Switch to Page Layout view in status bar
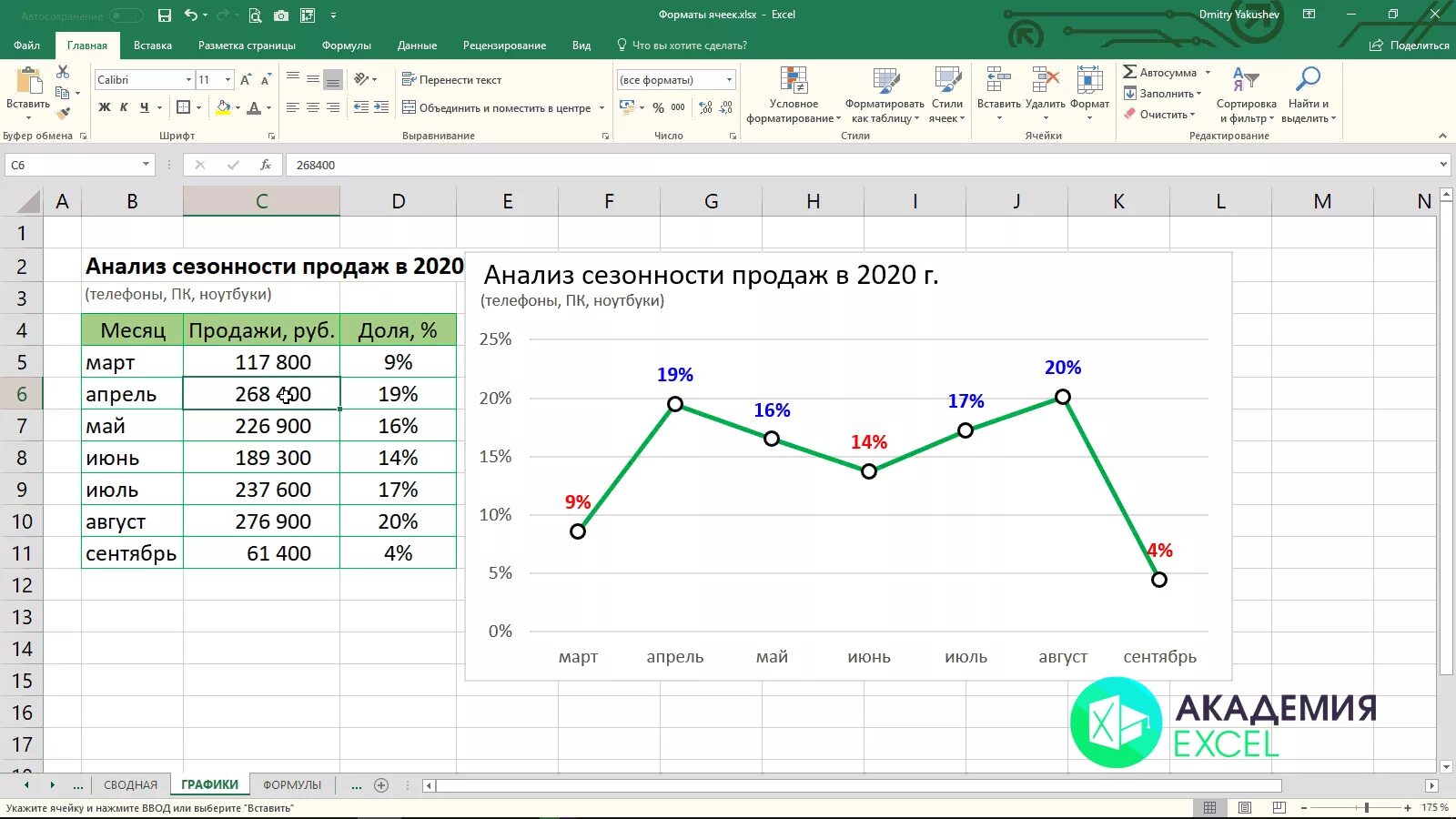This screenshot has height=819, width=1456. pyautogui.click(x=1244, y=807)
